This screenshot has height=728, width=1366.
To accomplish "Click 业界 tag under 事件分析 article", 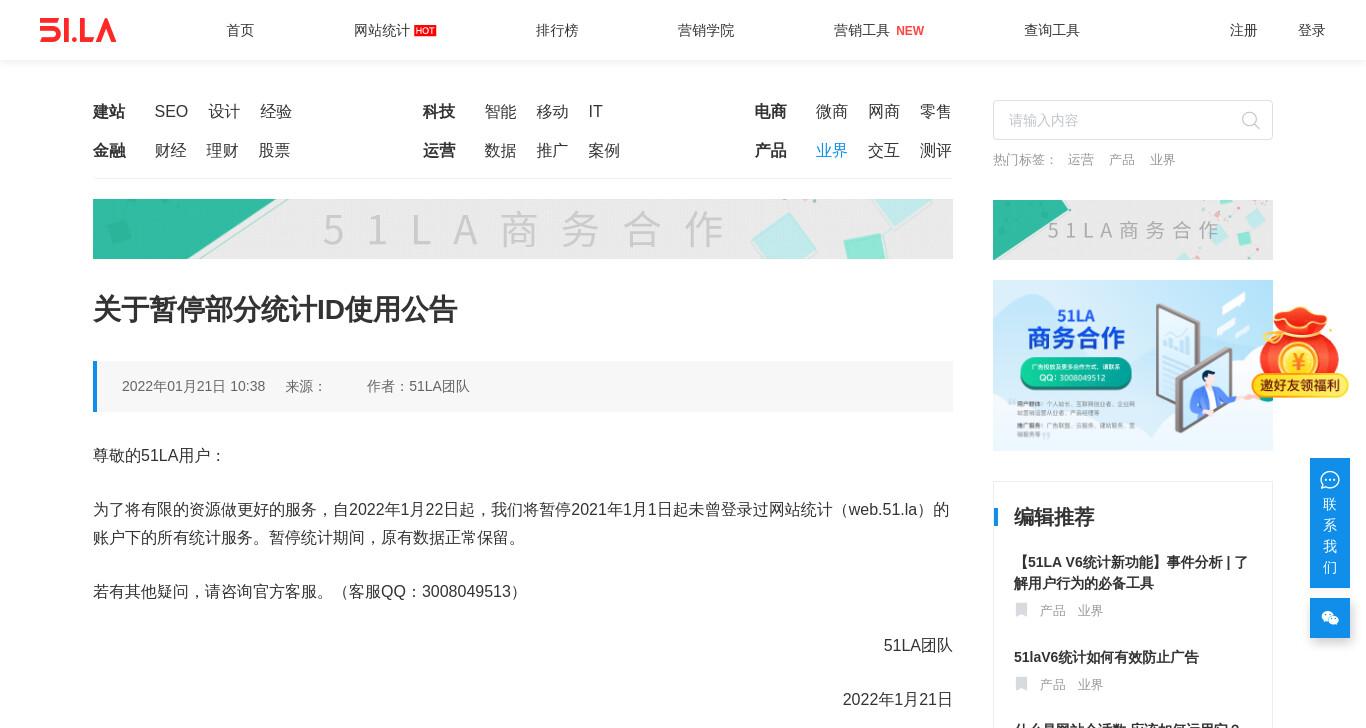I will point(1090,611).
